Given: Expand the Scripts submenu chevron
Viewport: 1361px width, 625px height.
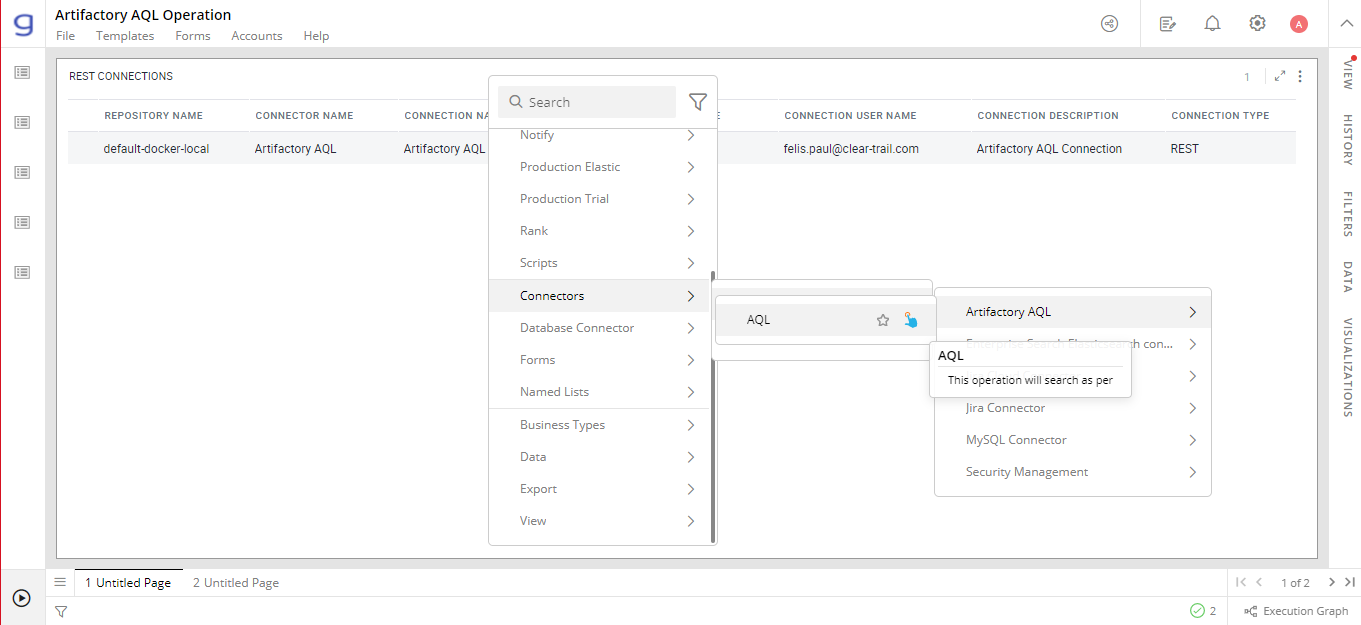Looking at the screenshot, I should pyautogui.click(x=690, y=263).
